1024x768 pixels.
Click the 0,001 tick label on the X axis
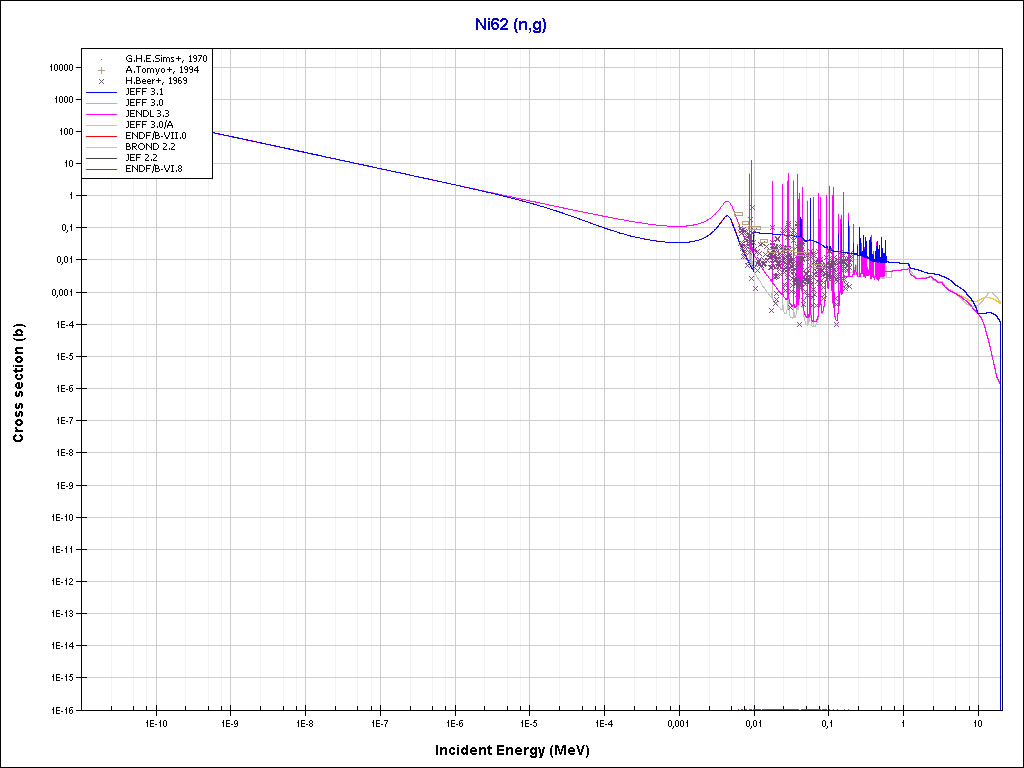click(678, 724)
